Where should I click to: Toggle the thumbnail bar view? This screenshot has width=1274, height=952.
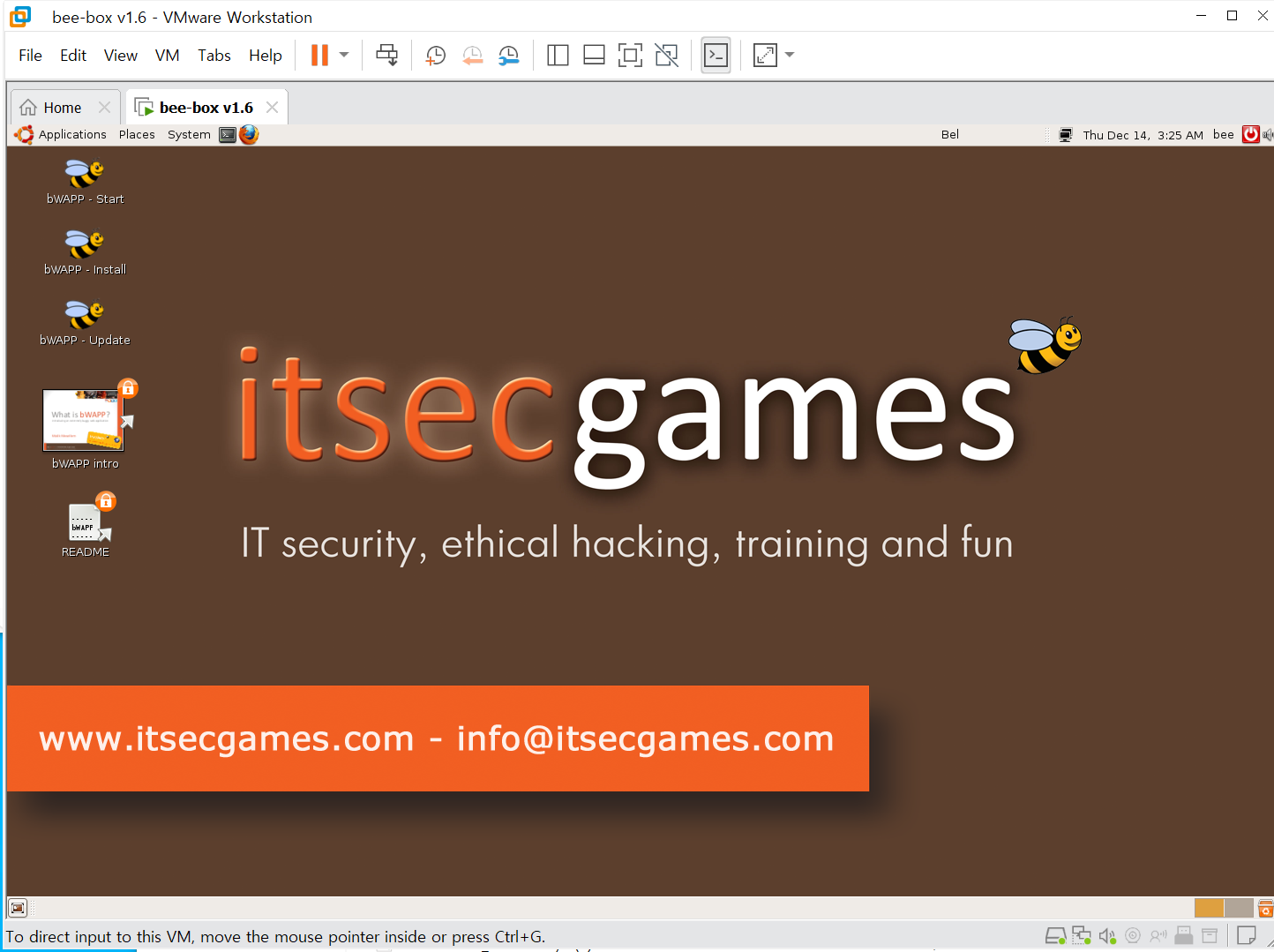coord(594,56)
